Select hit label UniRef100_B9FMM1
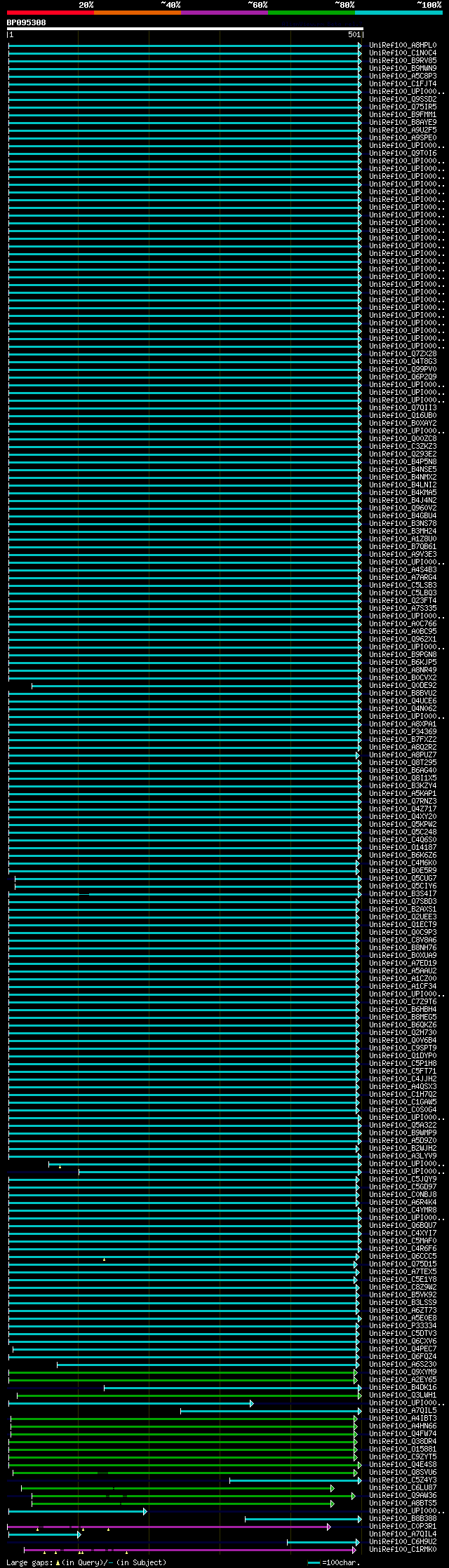Image resolution: width=449 pixels, height=1568 pixels. (403, 114)
